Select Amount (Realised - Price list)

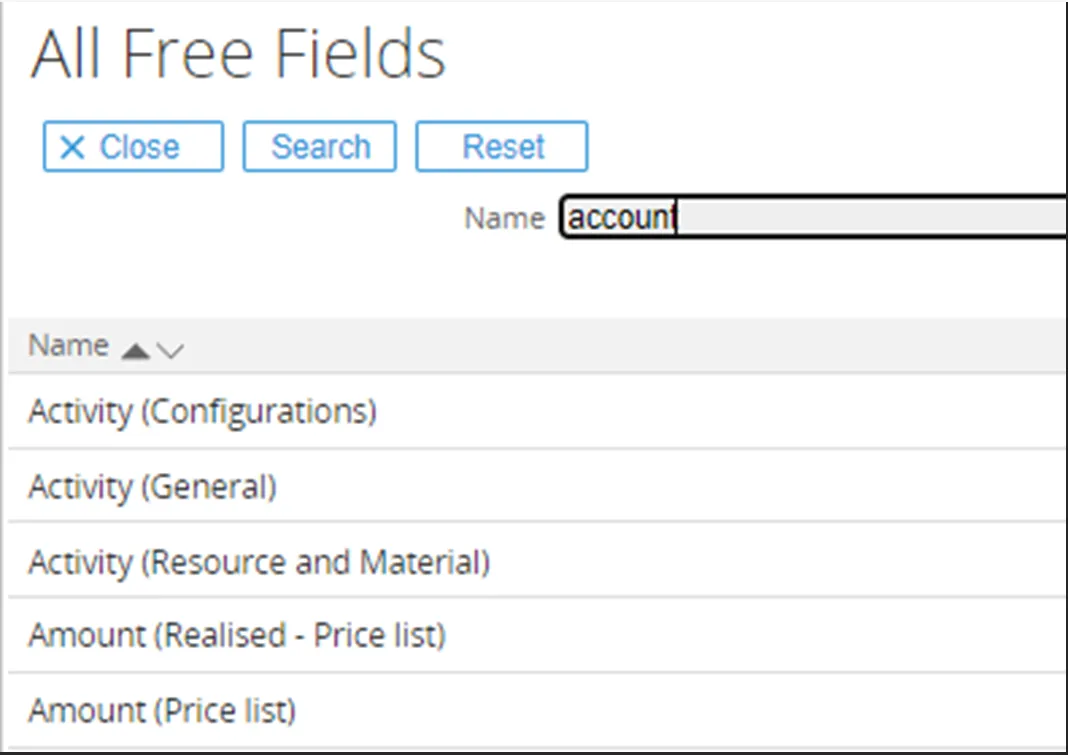pyautogui.click(x=237, y=635)
